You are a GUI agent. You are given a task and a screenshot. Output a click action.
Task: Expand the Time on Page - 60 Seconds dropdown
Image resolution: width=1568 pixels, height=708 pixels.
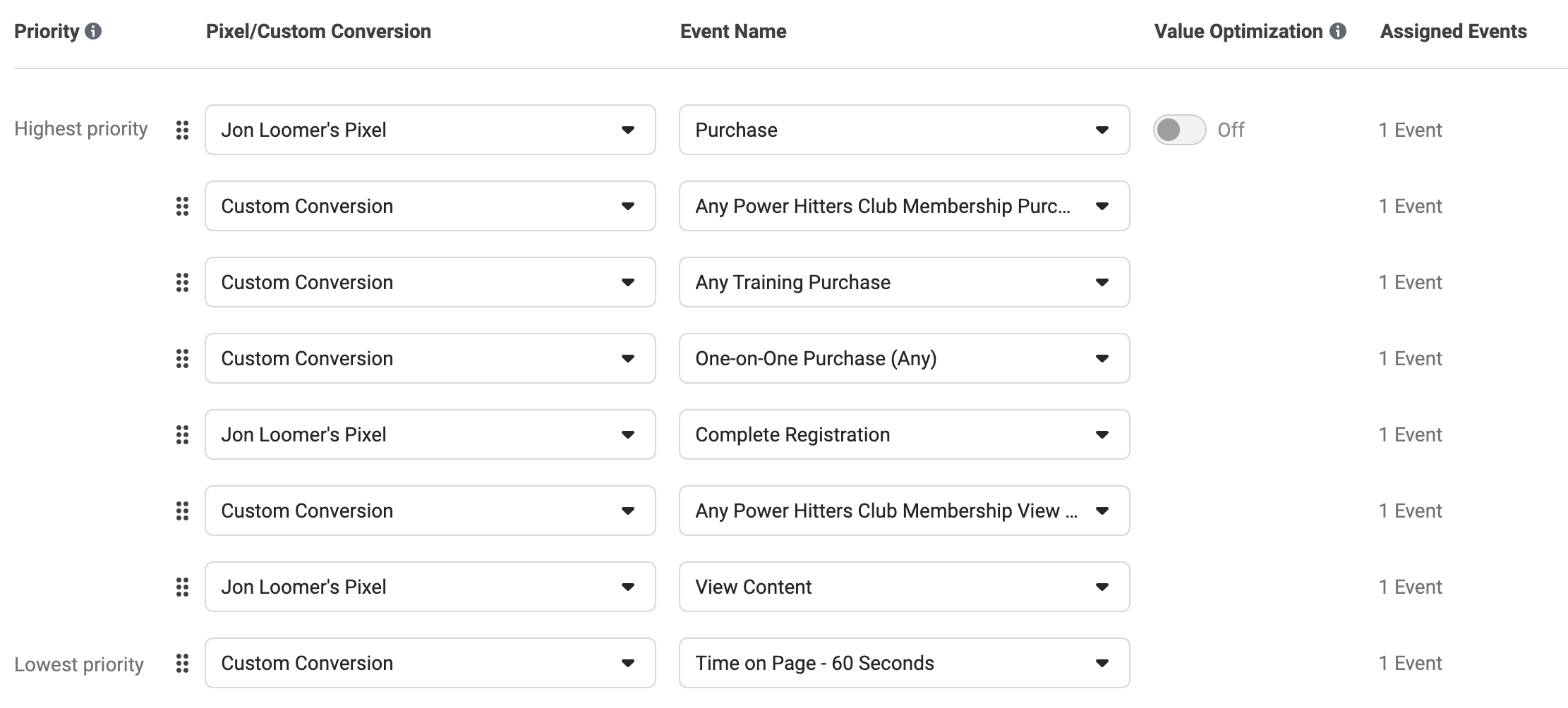click(x=904, y=663)
